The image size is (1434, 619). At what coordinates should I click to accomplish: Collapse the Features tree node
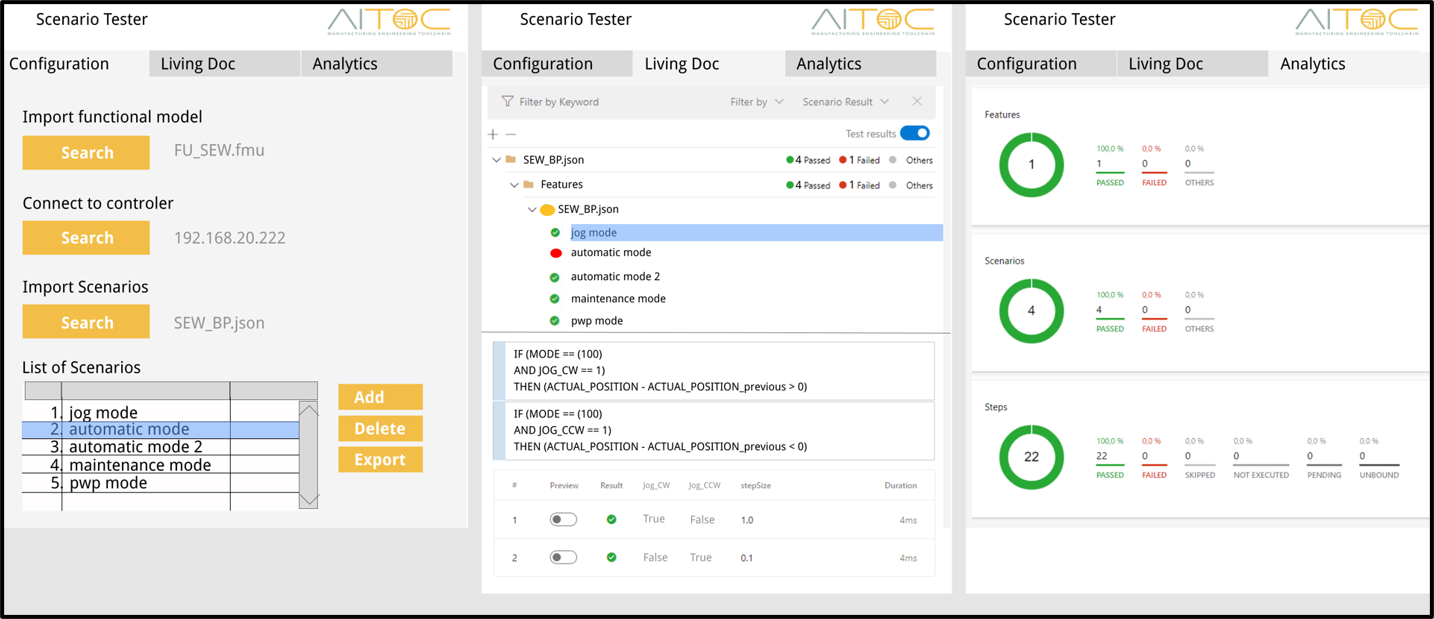tap(514, 184)
